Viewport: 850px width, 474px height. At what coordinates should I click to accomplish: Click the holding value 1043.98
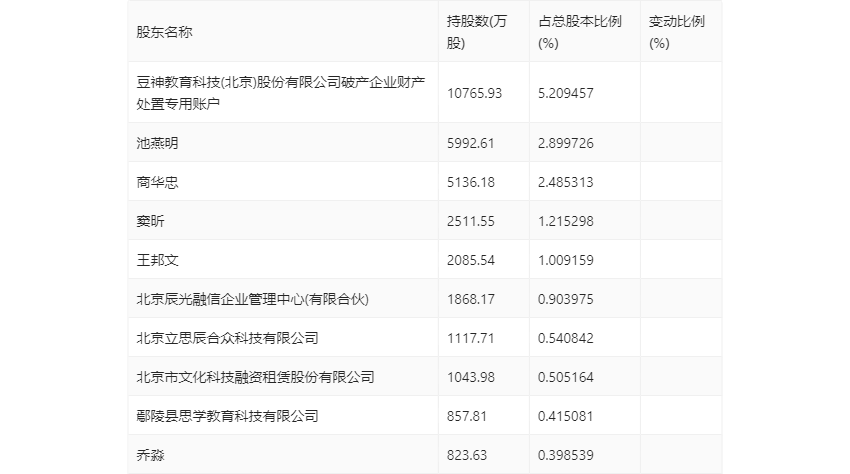(x=471, y=377)
